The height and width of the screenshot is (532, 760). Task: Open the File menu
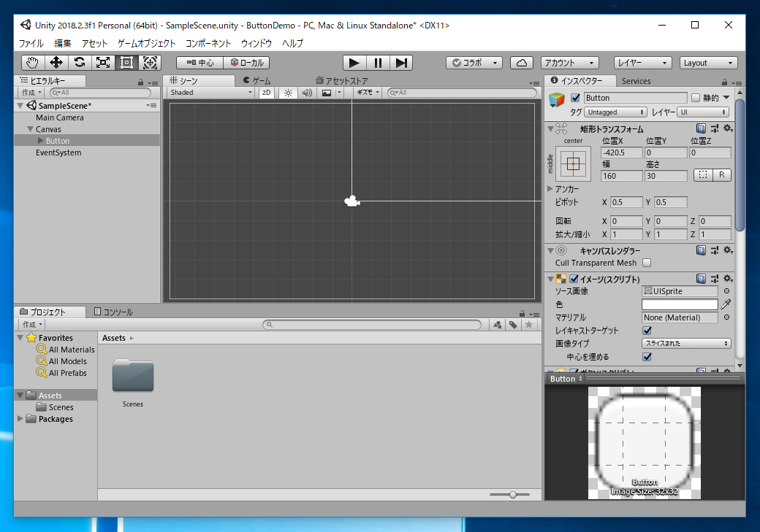31,43
